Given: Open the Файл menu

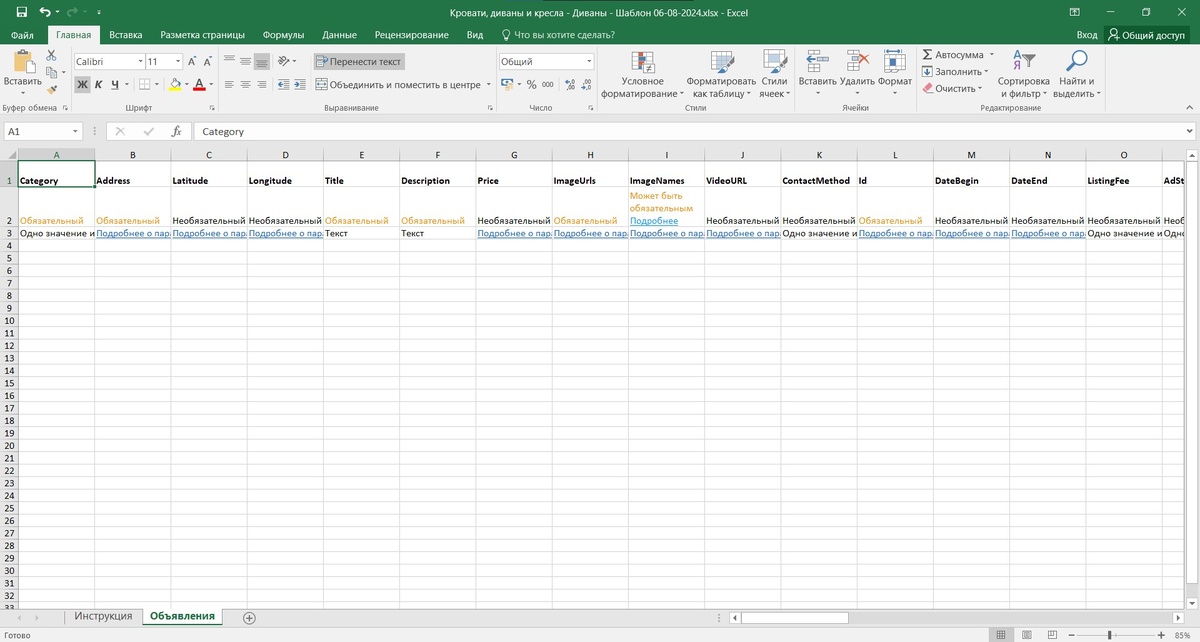Looking at the screenshot, I should pyautogui.click(x=22, y=35).
